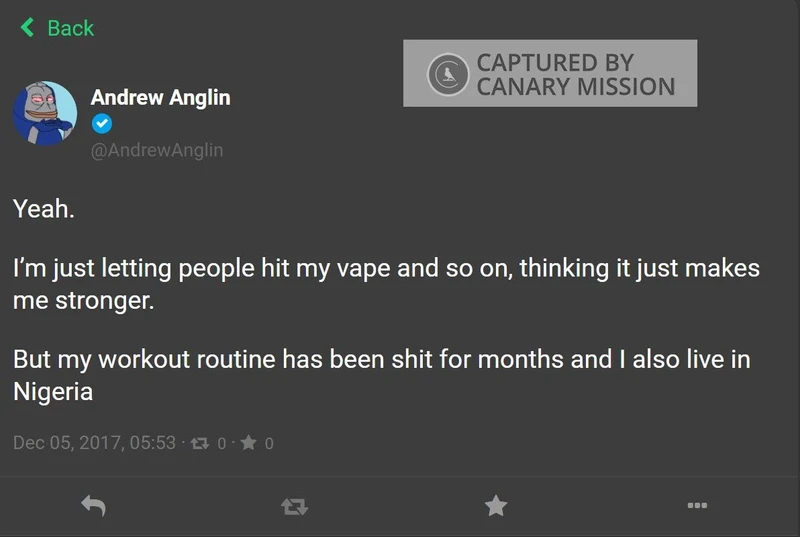Click the Captured by Canary Mission text
The image size is (800, 537).
click(x=575, y=74)
